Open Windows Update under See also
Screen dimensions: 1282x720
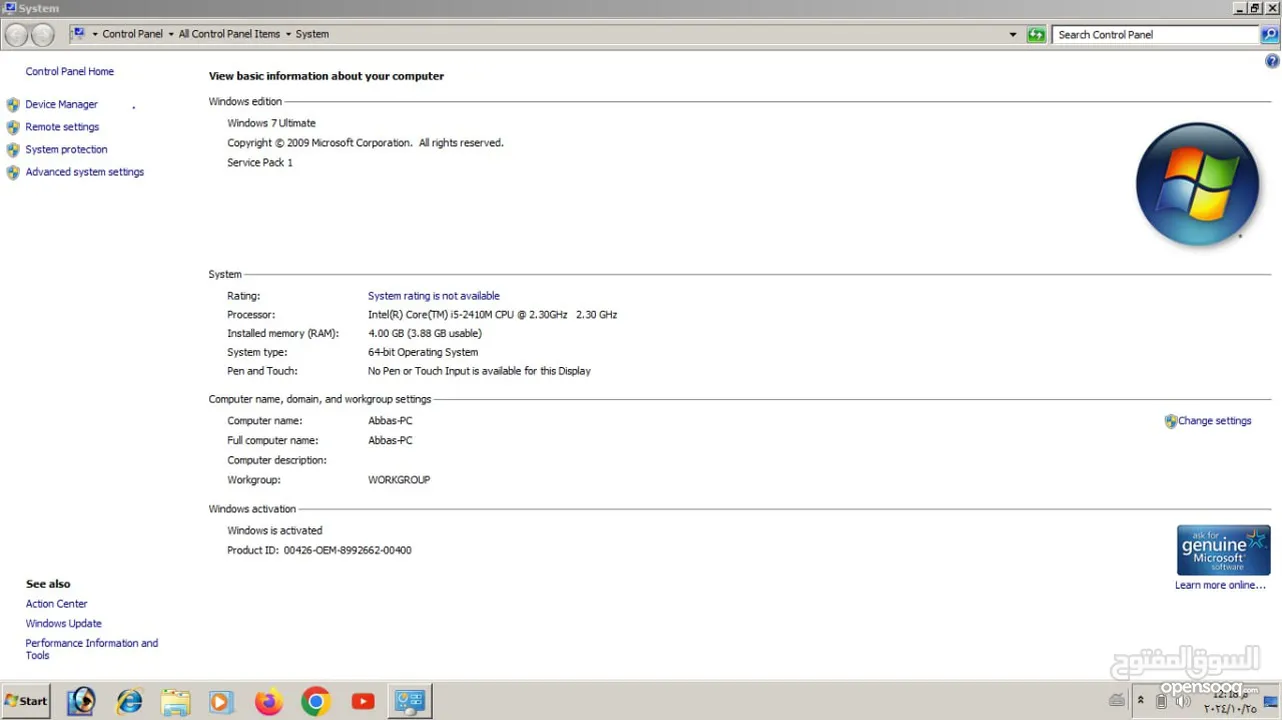tap(64, 624)
